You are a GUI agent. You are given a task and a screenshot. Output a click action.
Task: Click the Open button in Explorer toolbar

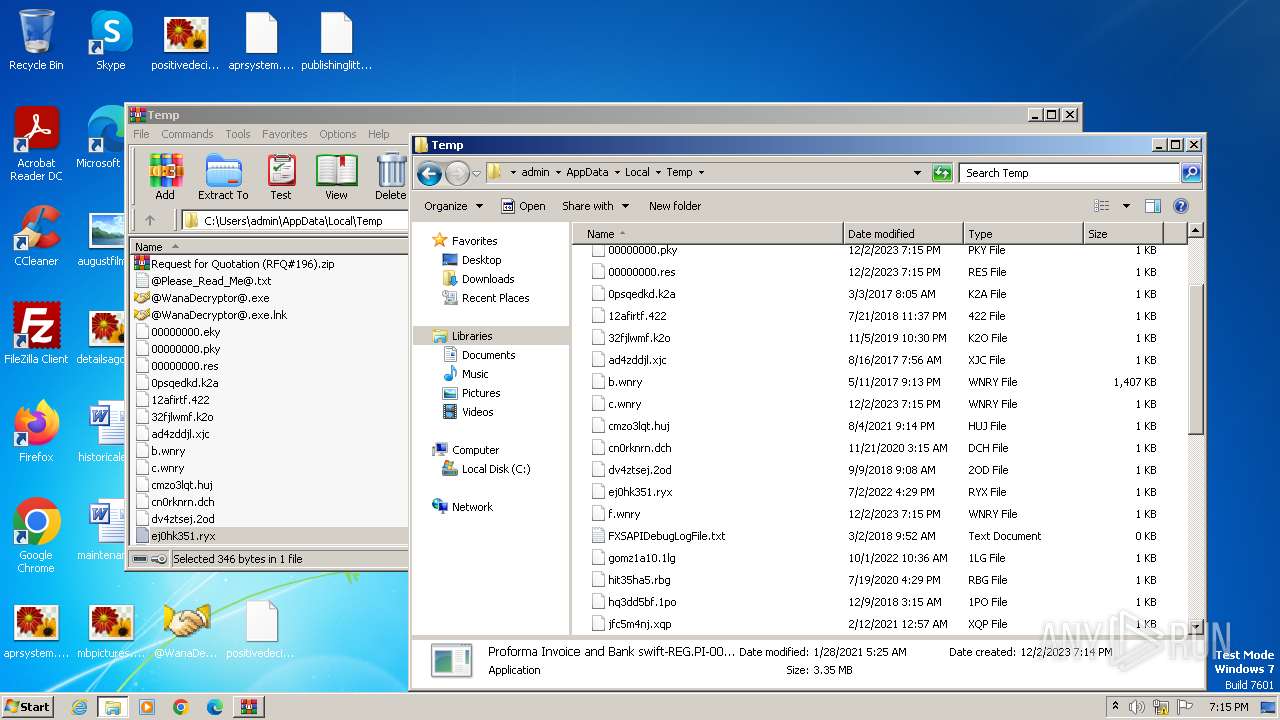pos(523,206)
